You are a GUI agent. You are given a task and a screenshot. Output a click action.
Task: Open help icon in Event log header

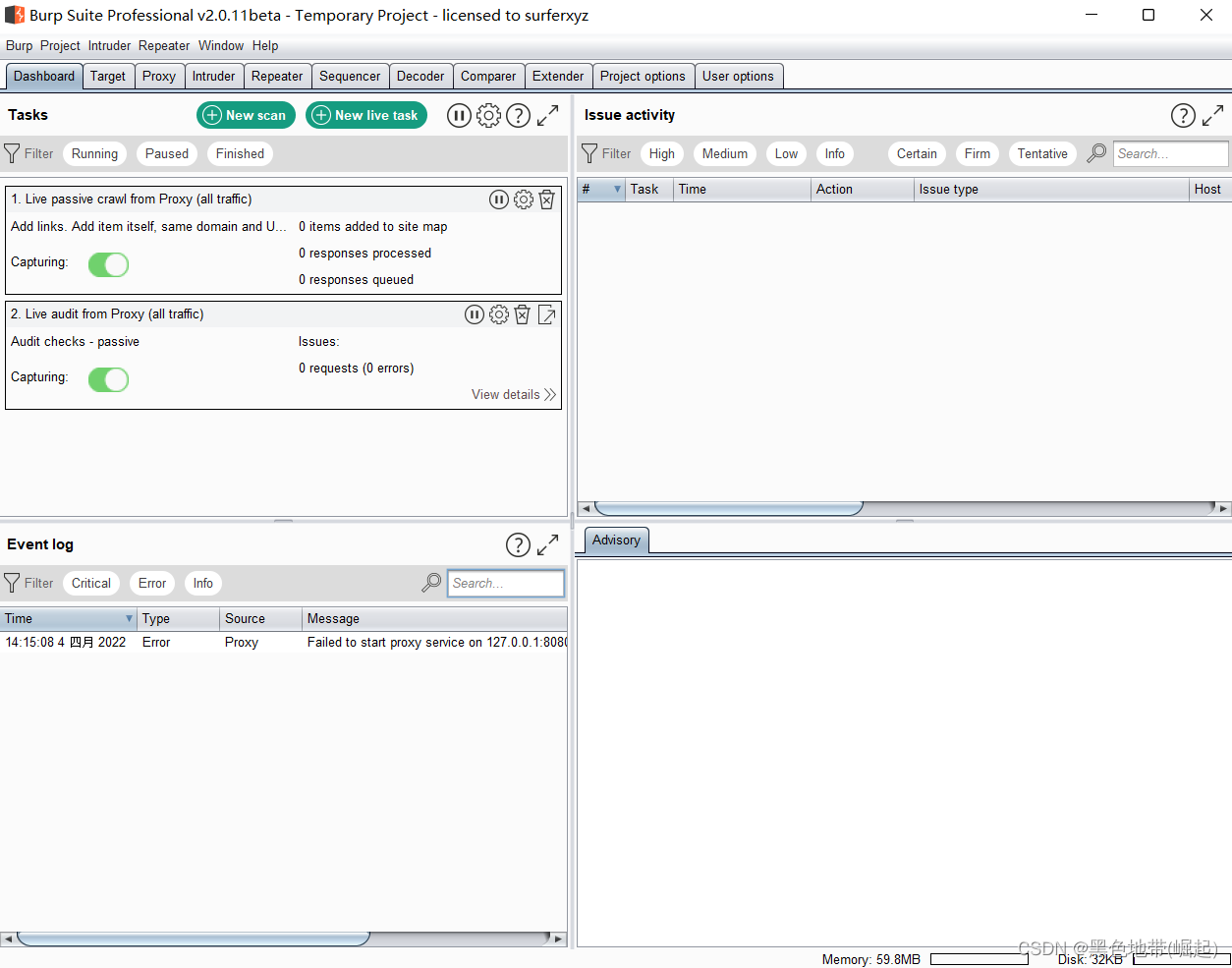(518, 544)
